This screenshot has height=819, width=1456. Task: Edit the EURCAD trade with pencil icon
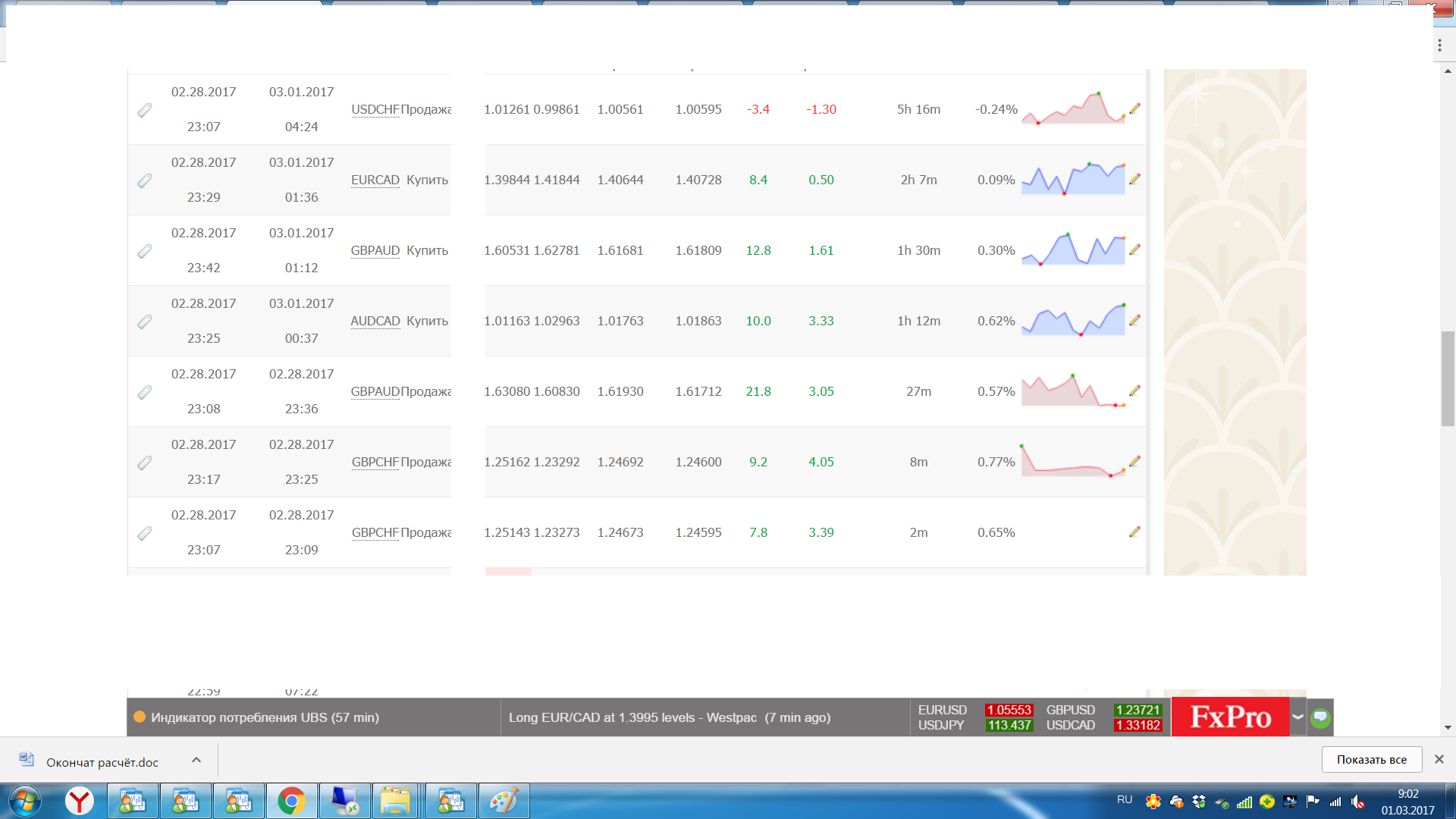1134,180
